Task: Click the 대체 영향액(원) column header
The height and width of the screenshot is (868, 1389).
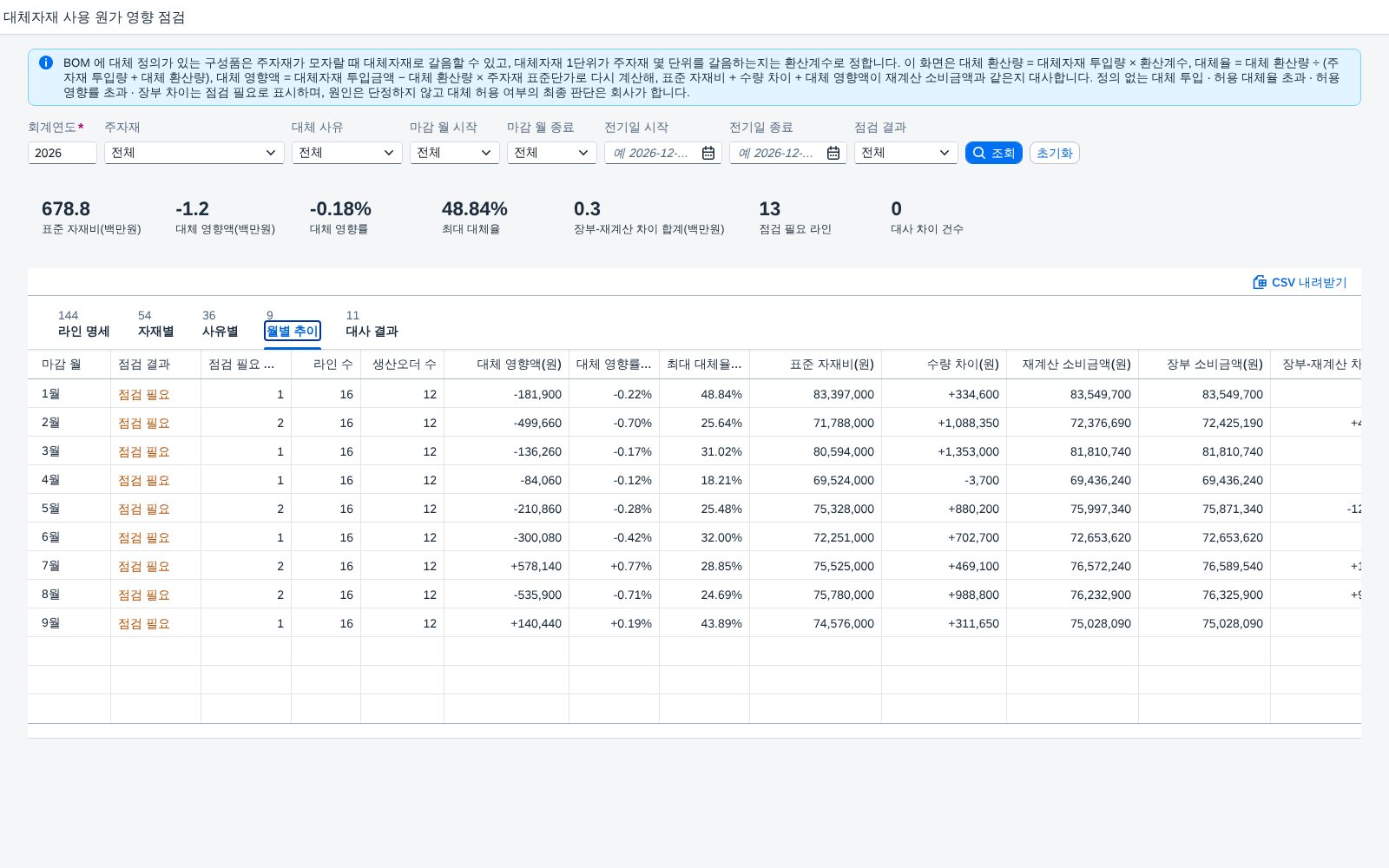Action: coord(507,365)
